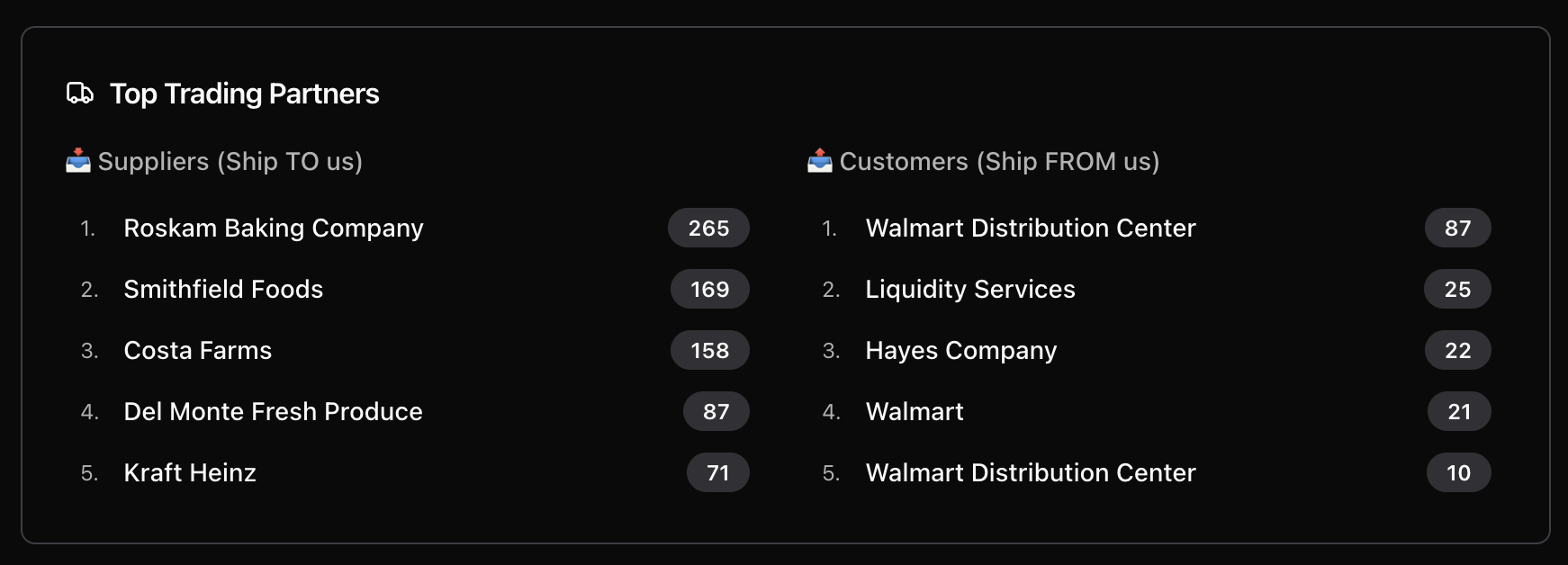Click the Top Trading Partners heading
1568x565 pixels.
pos(244,94)
